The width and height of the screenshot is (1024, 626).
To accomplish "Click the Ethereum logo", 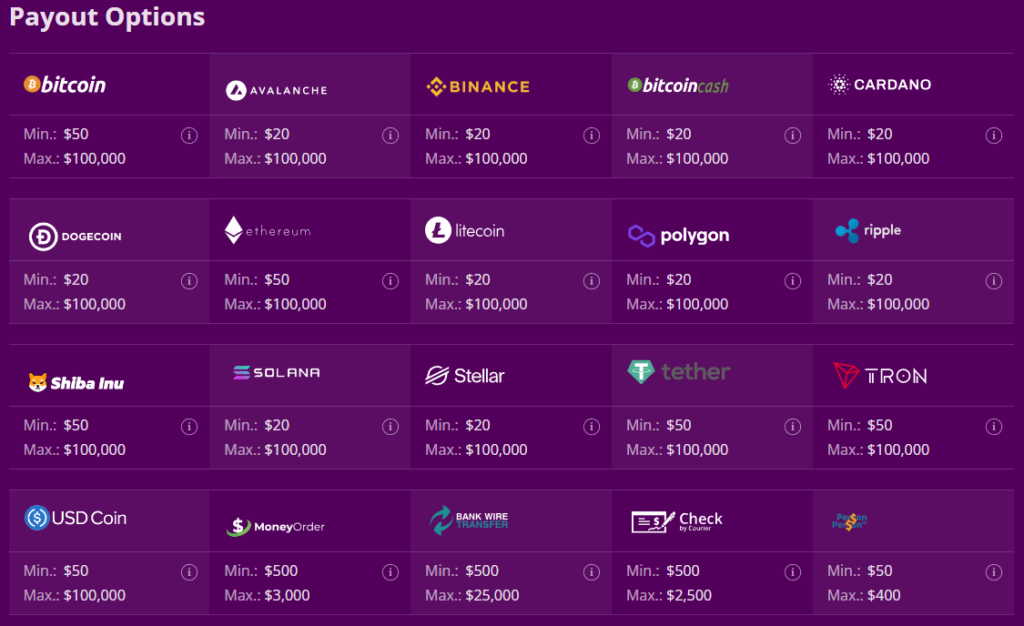I will 268,230.
